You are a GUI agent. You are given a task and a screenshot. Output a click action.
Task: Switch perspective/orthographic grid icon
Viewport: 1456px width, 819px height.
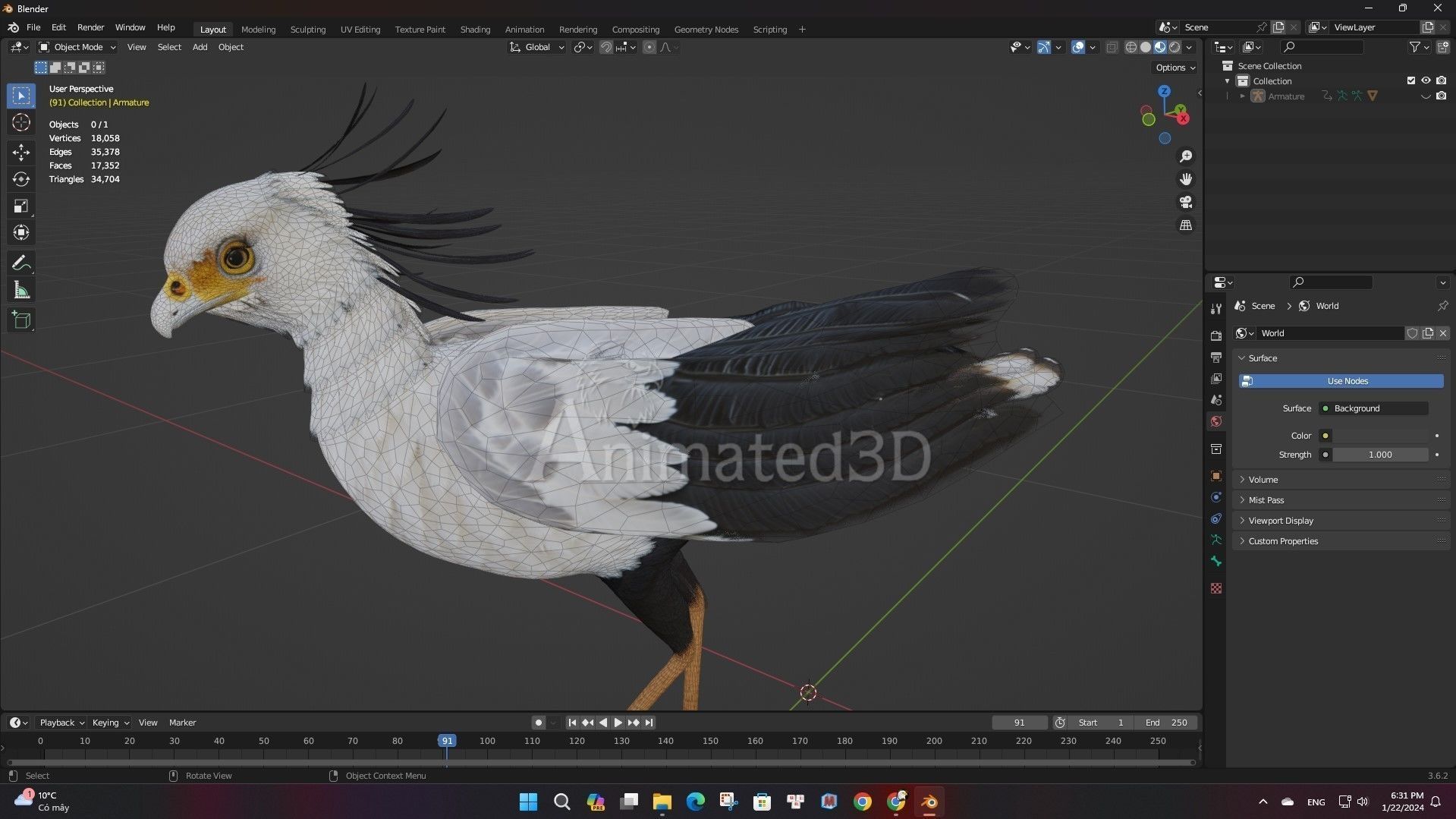pos(1186,225)
